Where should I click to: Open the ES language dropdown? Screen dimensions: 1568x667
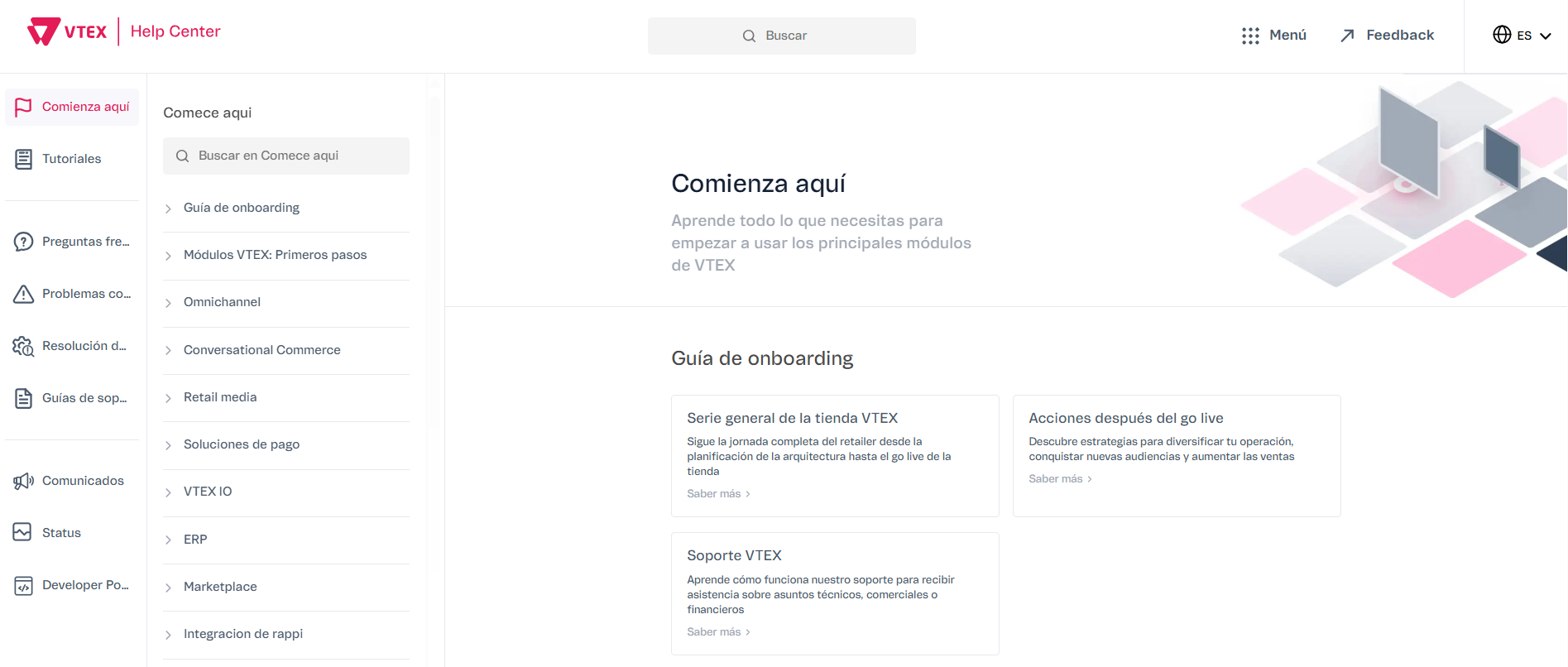point(1521,35)
